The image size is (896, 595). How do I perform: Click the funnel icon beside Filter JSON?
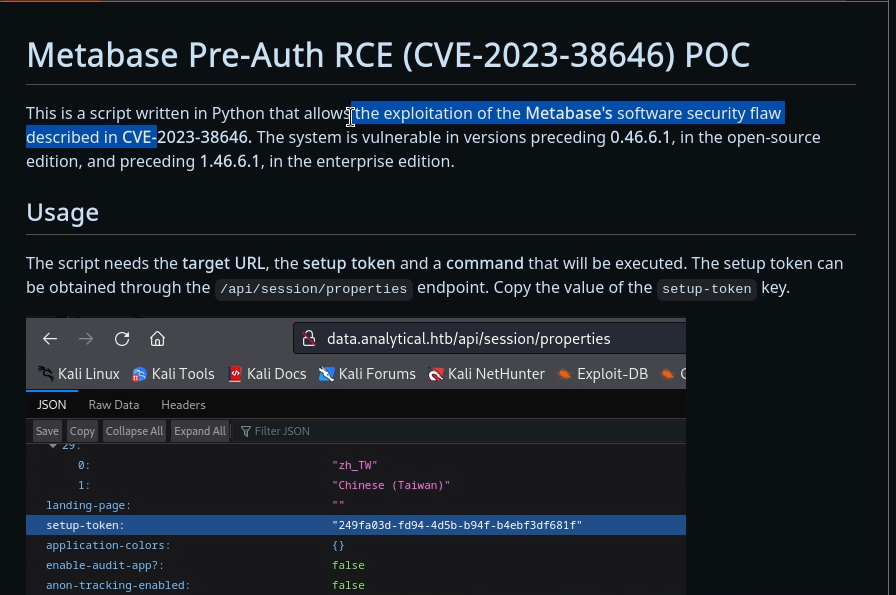(x=246, y=431)
